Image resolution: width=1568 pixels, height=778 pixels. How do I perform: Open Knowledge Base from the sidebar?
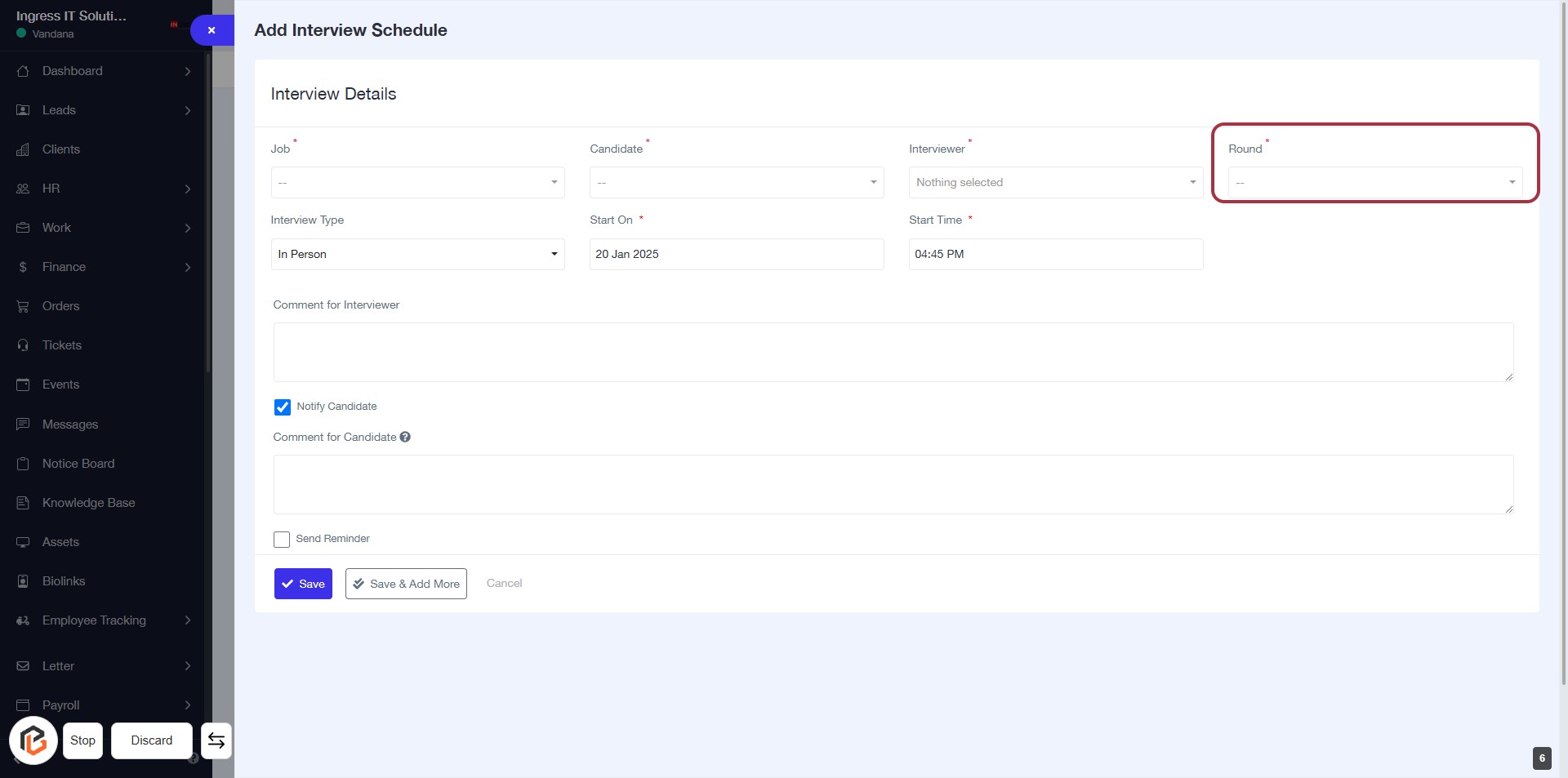tap(88, 503)
